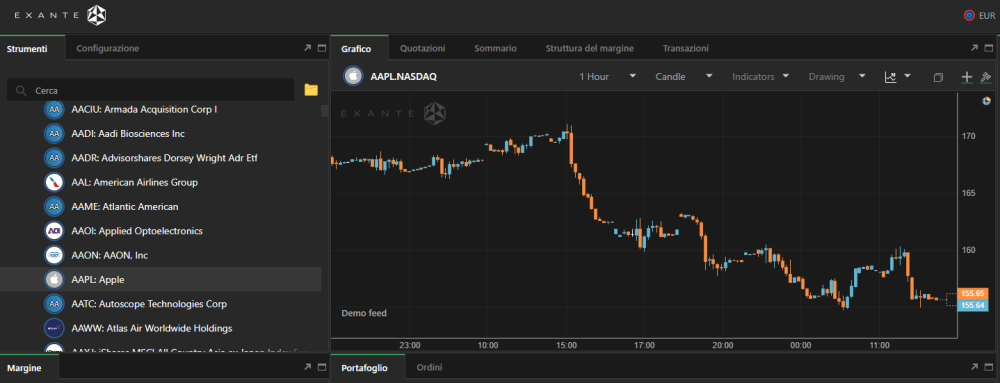Select AACIU: Armada Acquisition Corp I
Image resolution: width=1000 pixels, height=383 pixels.
coord(161,110)
